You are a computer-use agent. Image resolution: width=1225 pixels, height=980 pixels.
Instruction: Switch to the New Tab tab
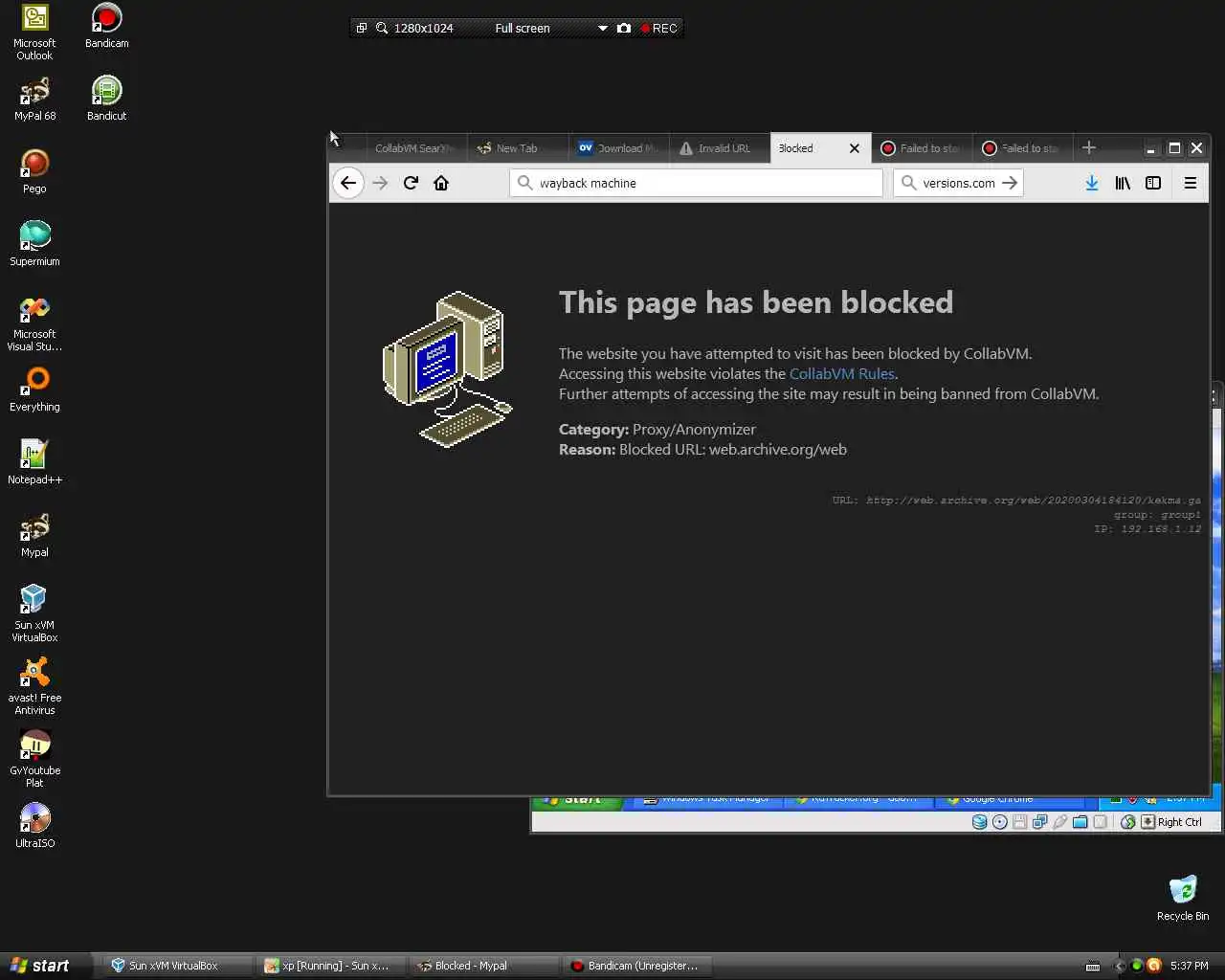pyautogui.click(x=517, y=148)
